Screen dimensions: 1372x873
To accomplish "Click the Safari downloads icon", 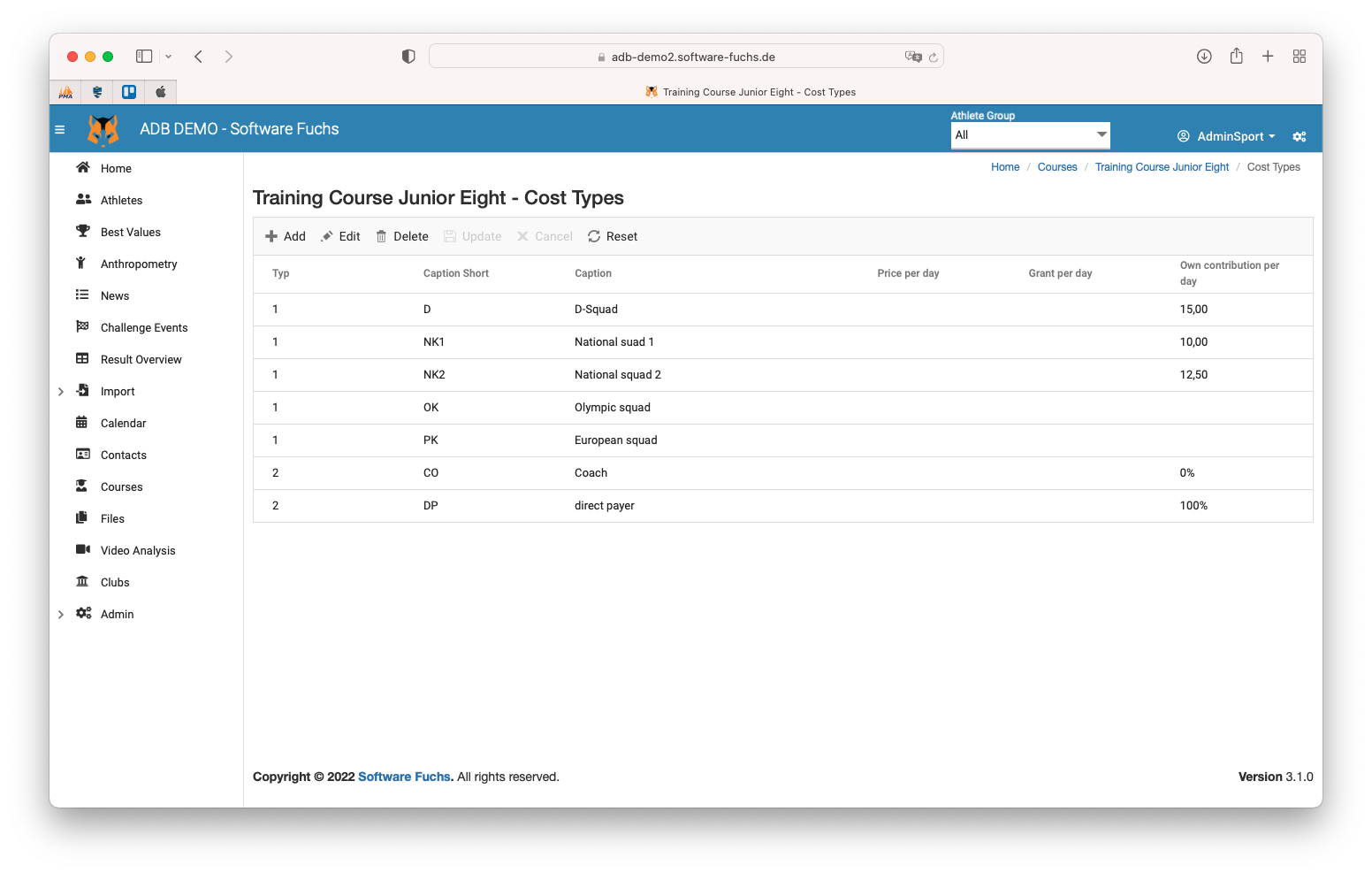I will click(x=1204, y=57).
